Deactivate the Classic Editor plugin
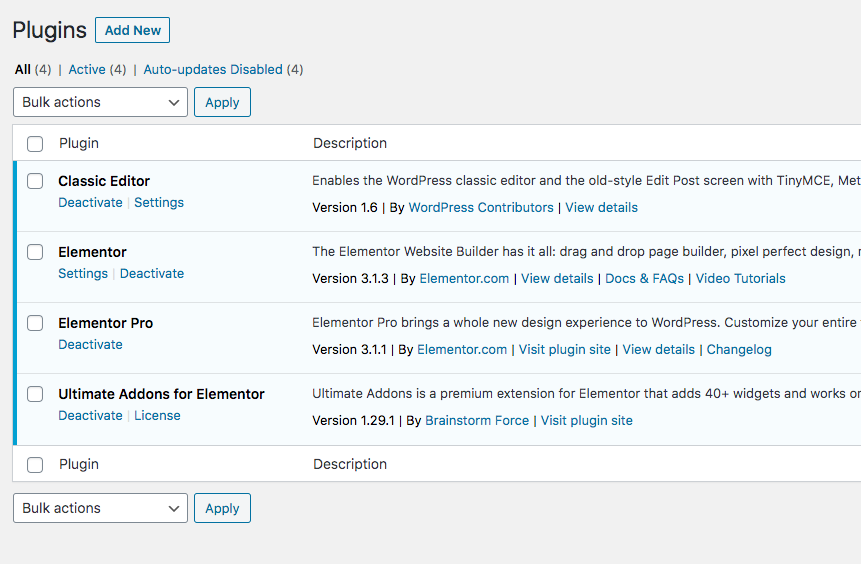 [91, 203]
